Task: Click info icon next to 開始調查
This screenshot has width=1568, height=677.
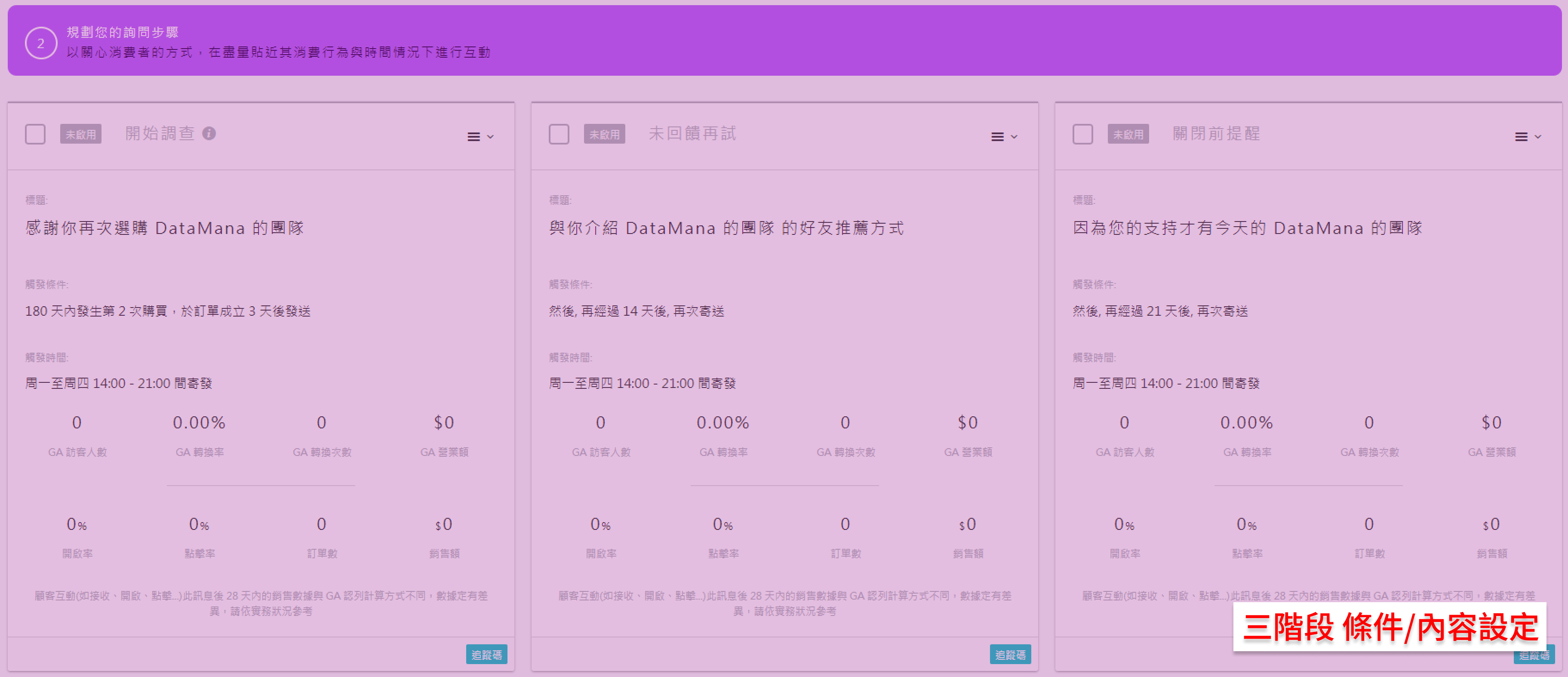Action: [x=209, y=133]
